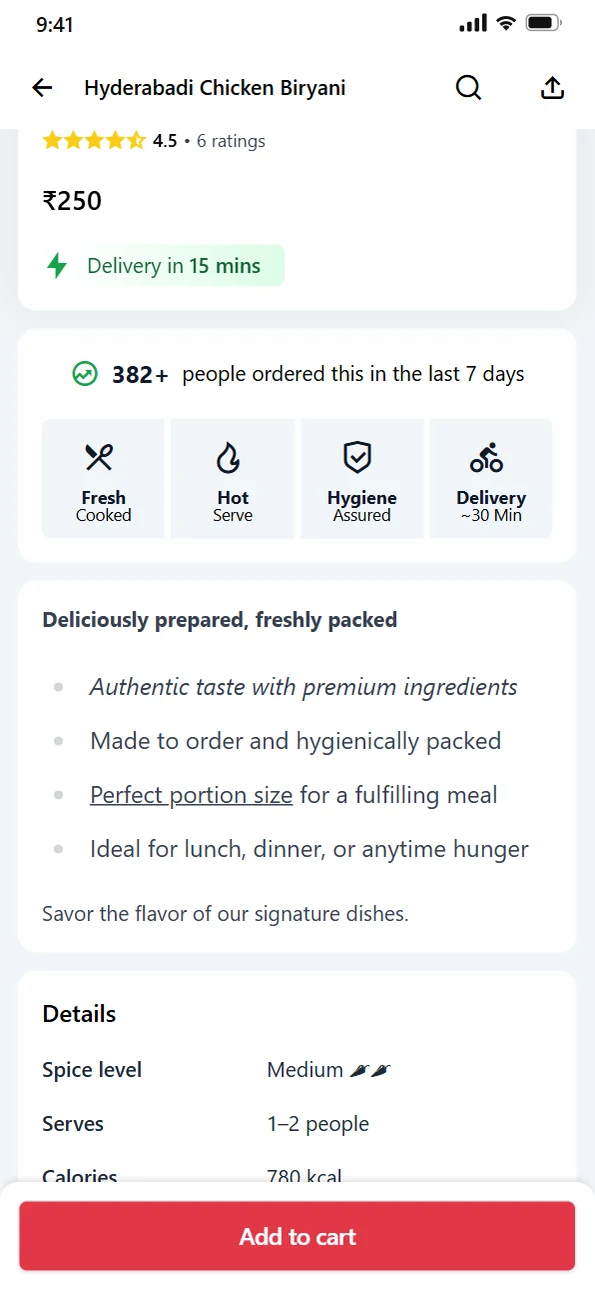Tap the share upload icon
This screenshot has height=1290, width=595.
(552, 88)
